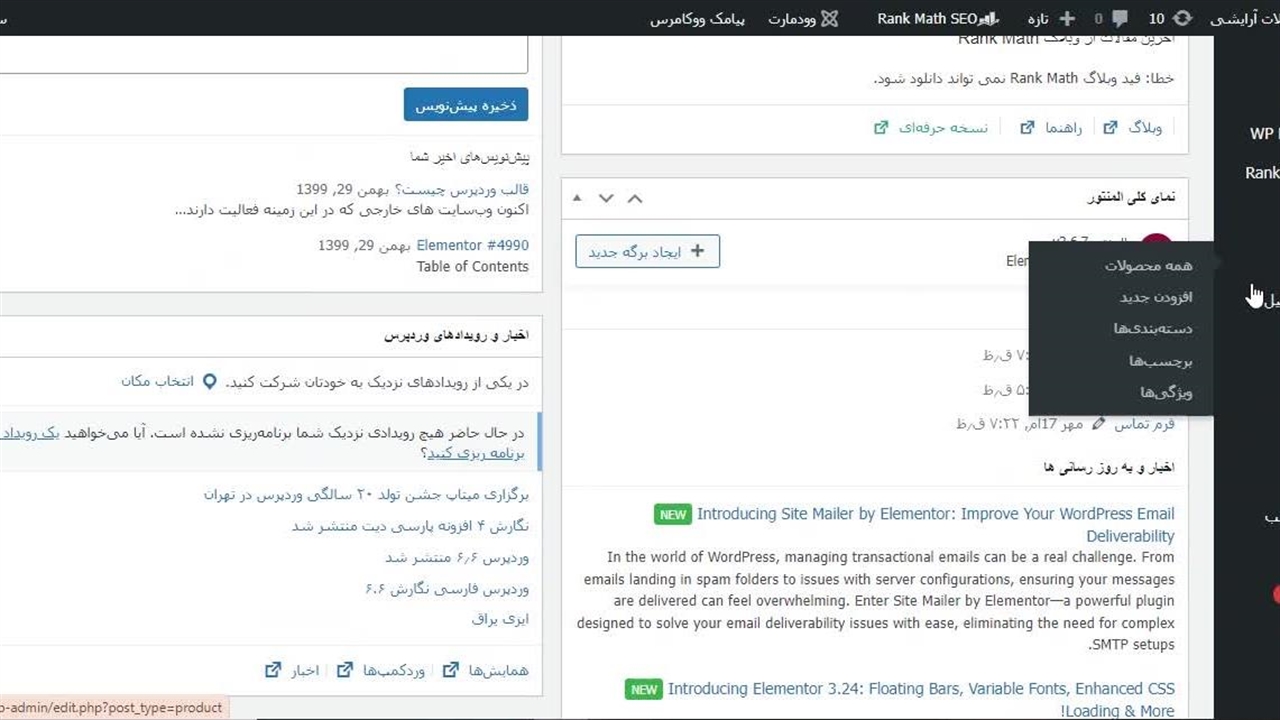Open دسته‌بندی‌ها in the products submenu
This screenshot has width=1280, height=720.
point(1153,329)
